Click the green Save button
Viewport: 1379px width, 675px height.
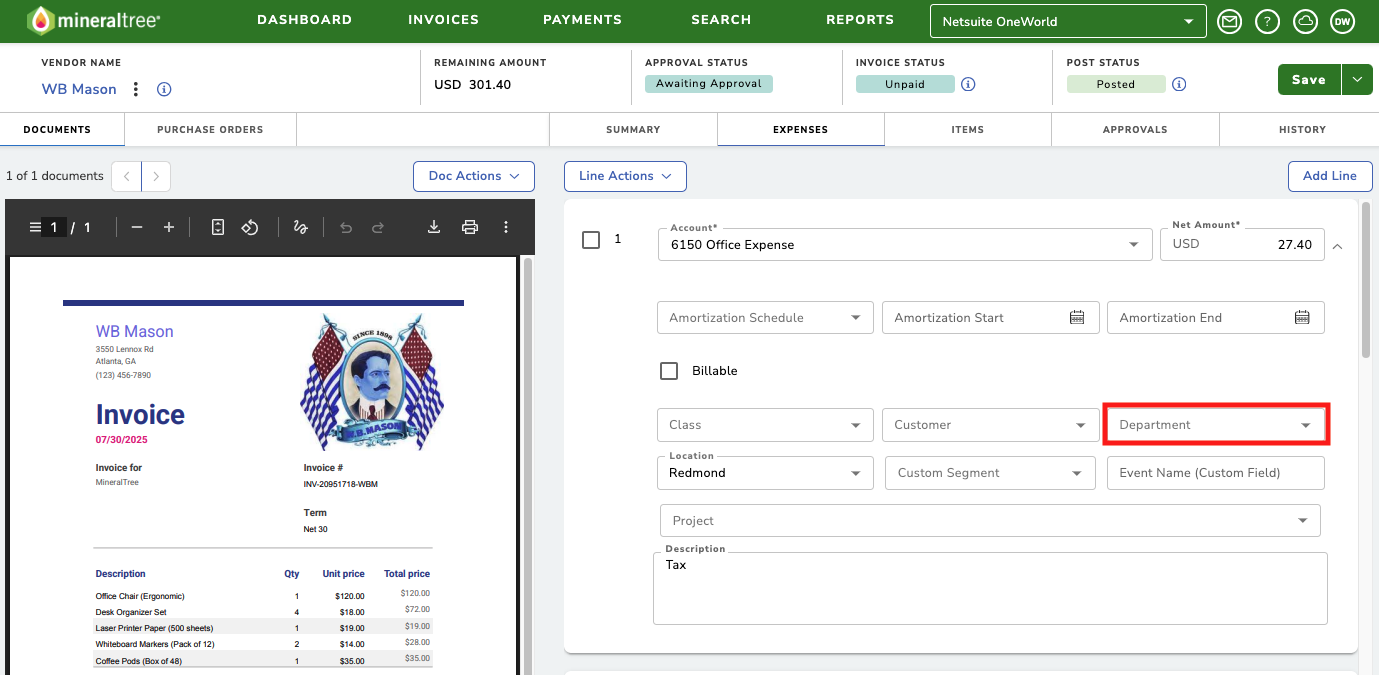1309,80
